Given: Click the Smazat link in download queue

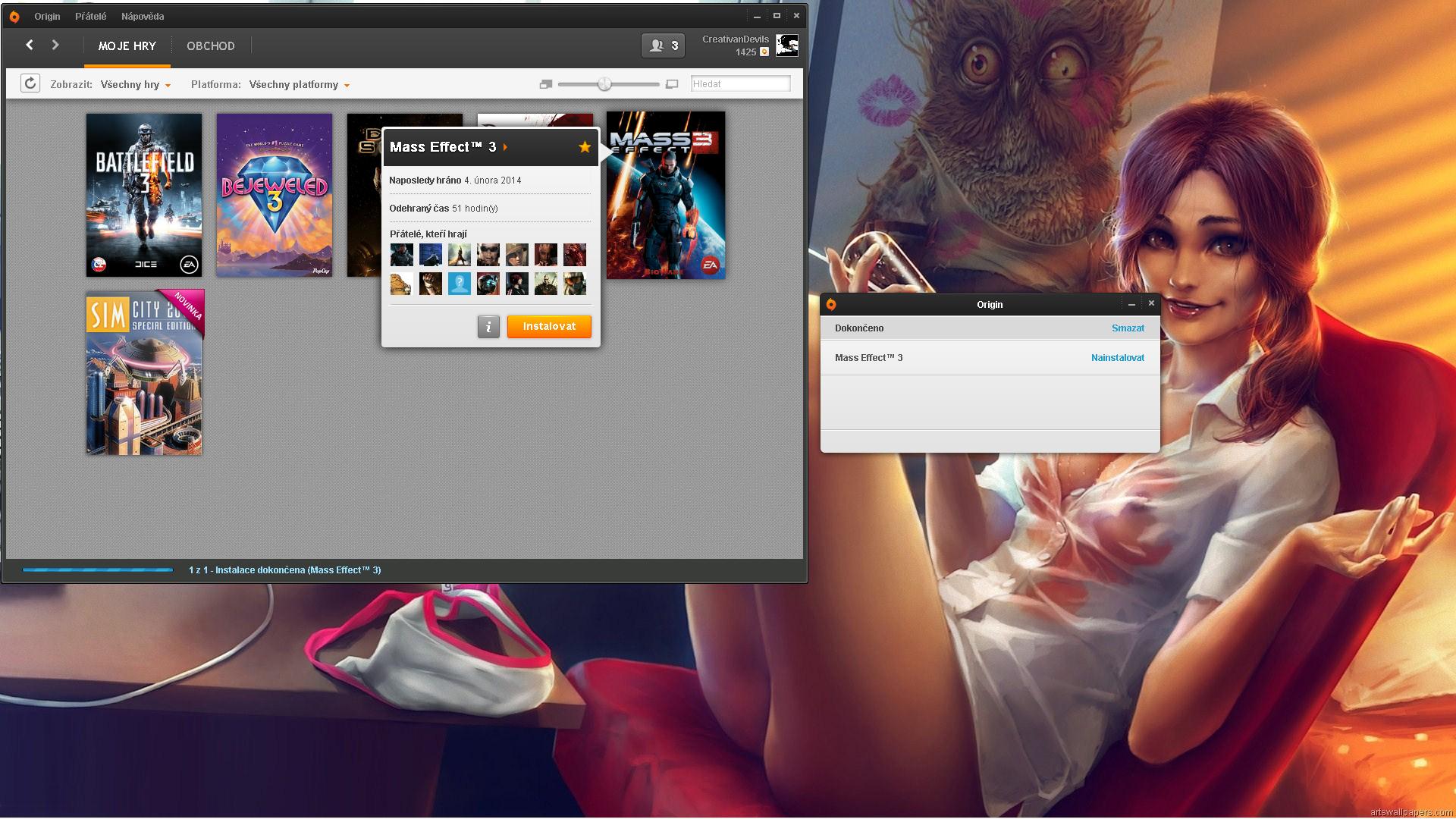Looking at the screenshot, I should coord(1128,328).
